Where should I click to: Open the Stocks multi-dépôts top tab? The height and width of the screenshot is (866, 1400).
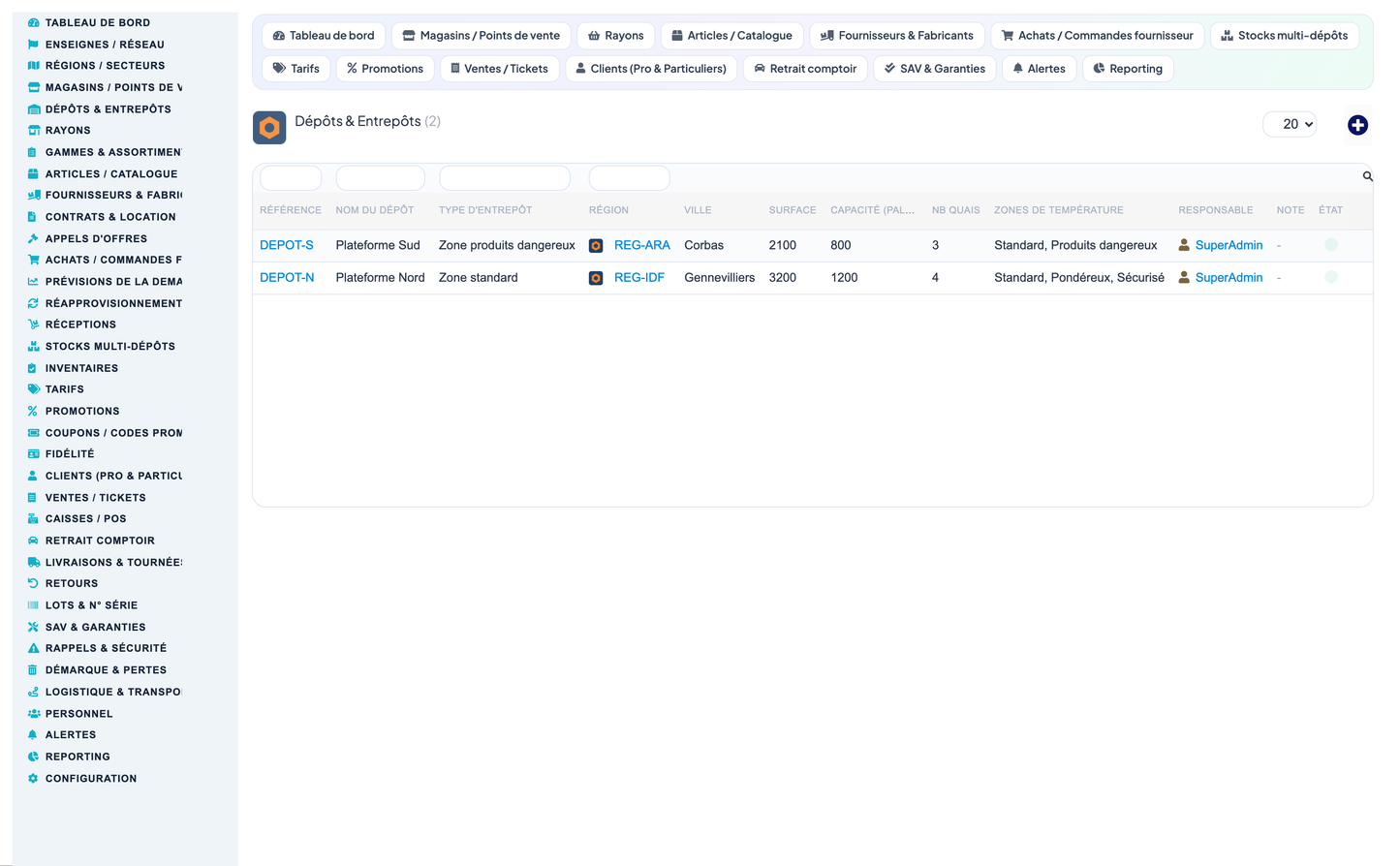tap(1285, 36)
